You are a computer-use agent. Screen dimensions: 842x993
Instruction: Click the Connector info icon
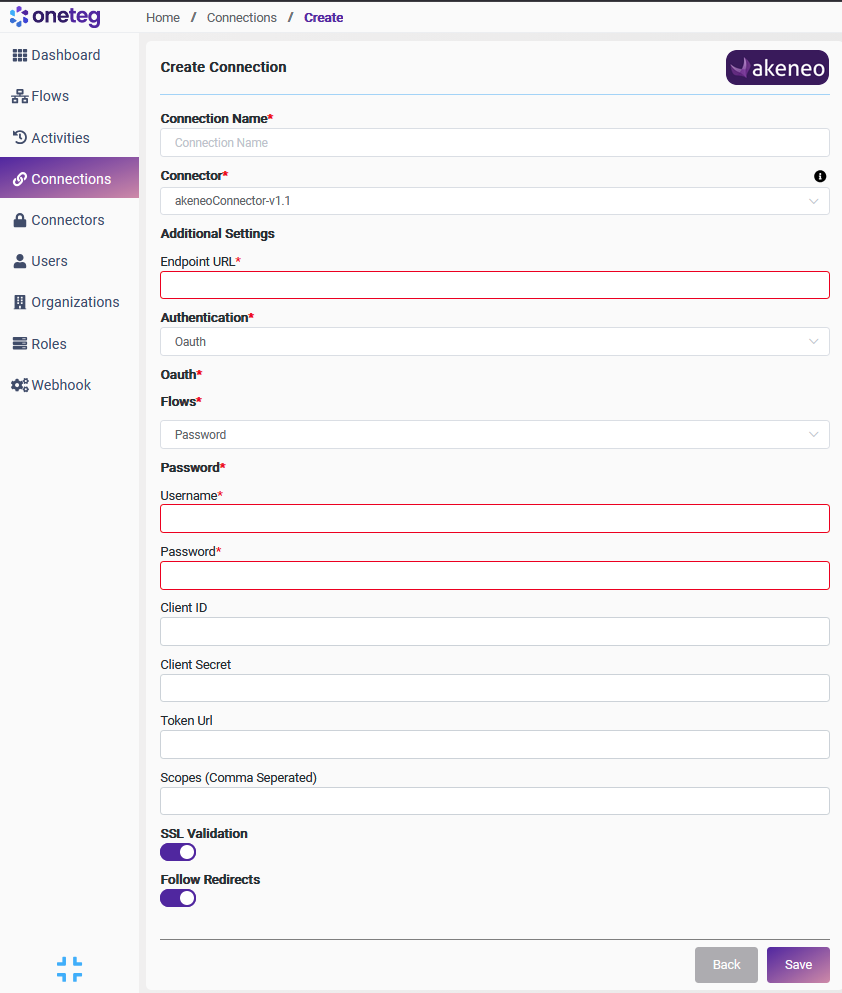[x=820, y=176]
